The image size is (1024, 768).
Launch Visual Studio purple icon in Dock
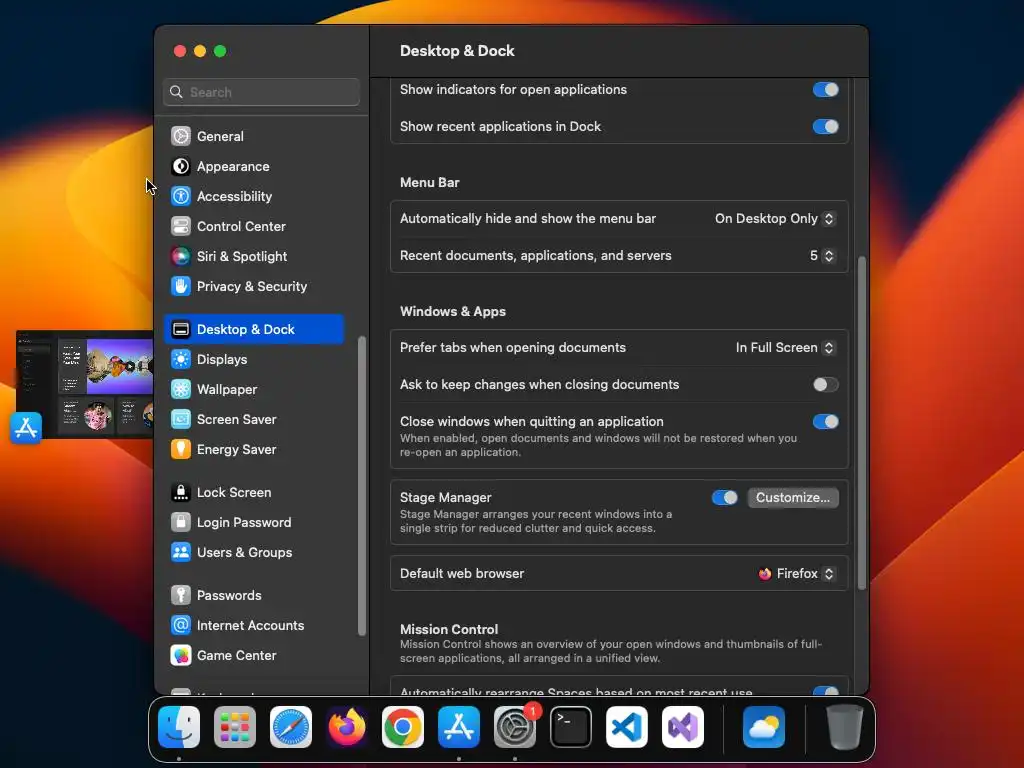[x=682, y=727]
